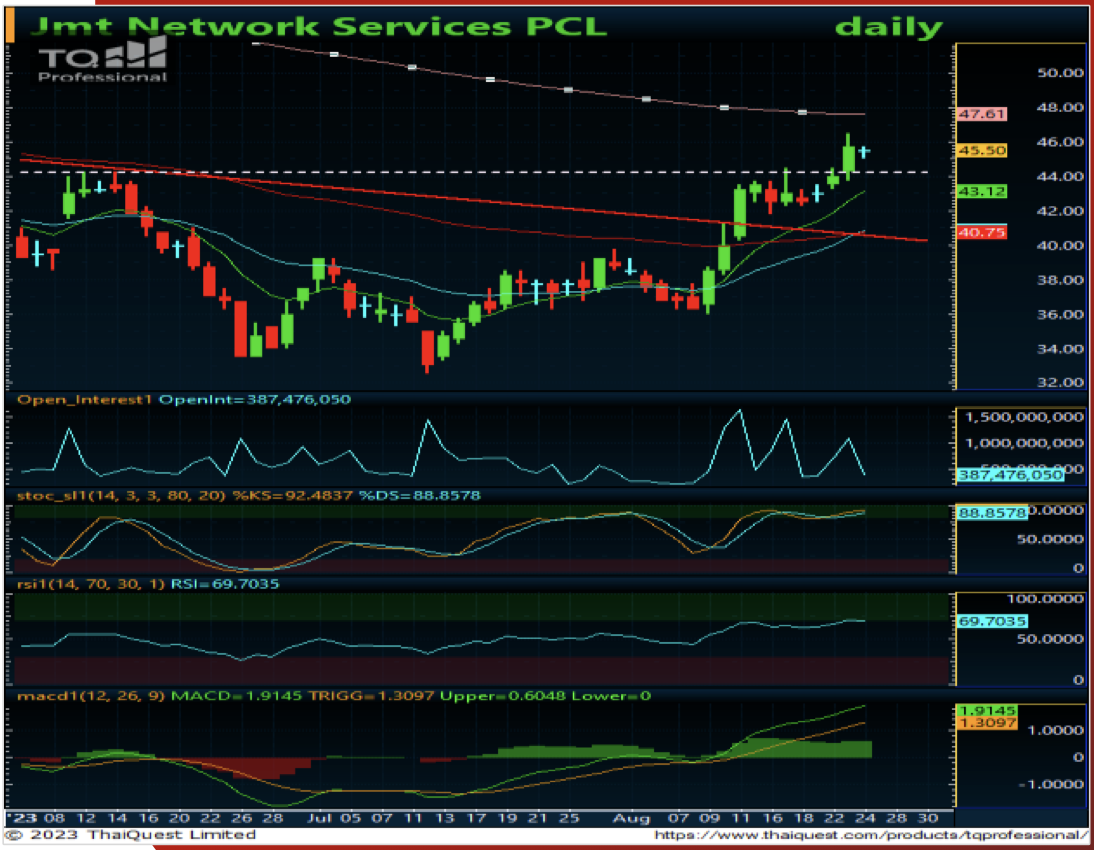Select the 1,500,000,000 open interest axis value
Screen dimensions: 1094x850
(1024, 417)
